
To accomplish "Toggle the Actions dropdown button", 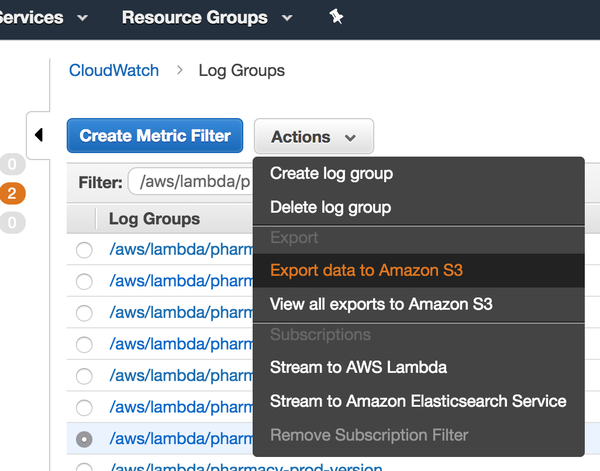I will tap(313, 137).
